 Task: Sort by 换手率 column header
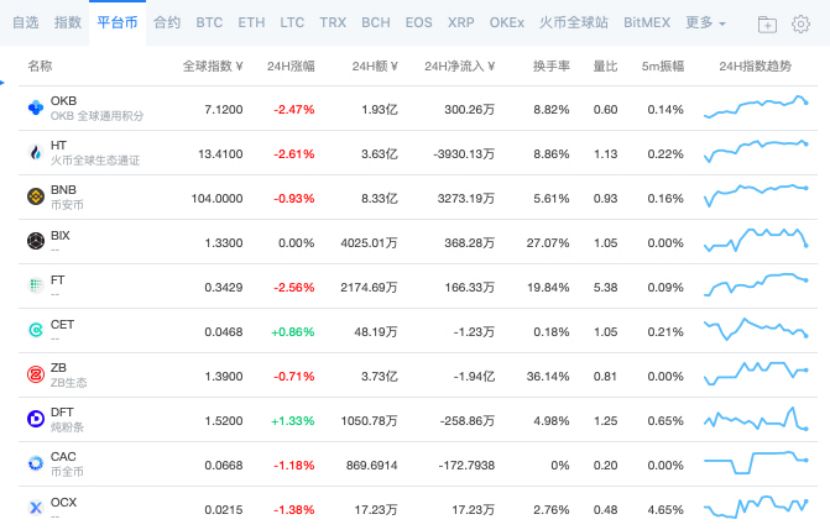[551, 66]
